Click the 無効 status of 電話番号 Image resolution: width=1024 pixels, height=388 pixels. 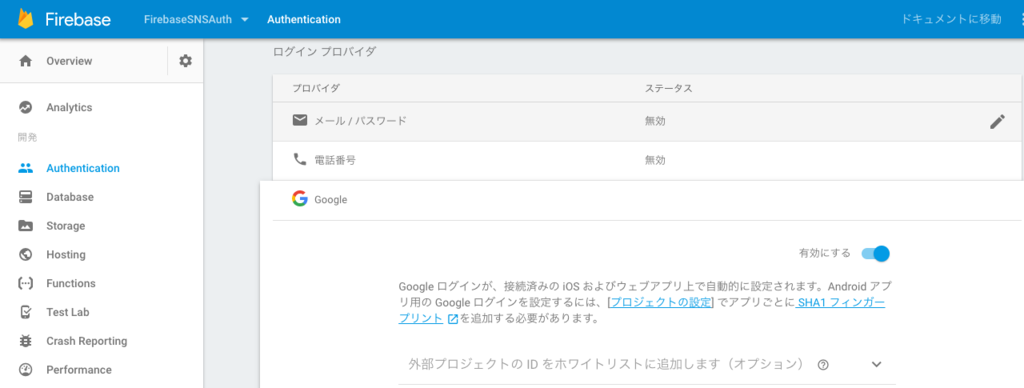pos(655,159)
